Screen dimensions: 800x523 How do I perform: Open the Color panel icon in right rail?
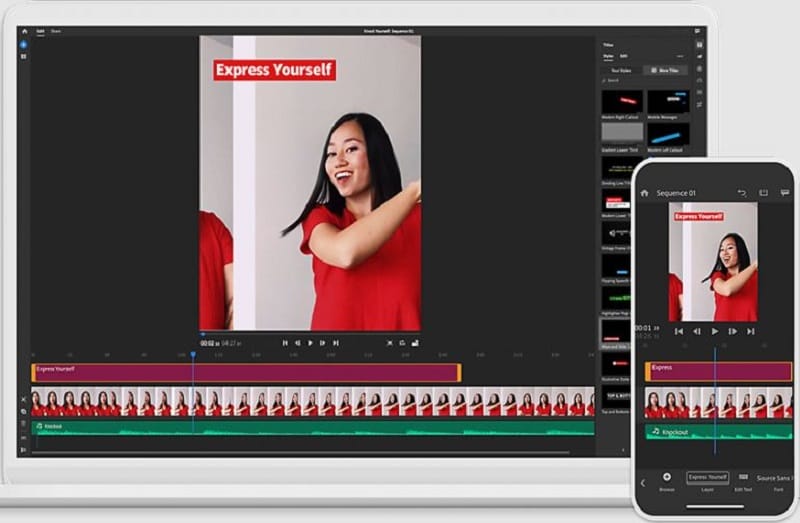tap(699, 68)
